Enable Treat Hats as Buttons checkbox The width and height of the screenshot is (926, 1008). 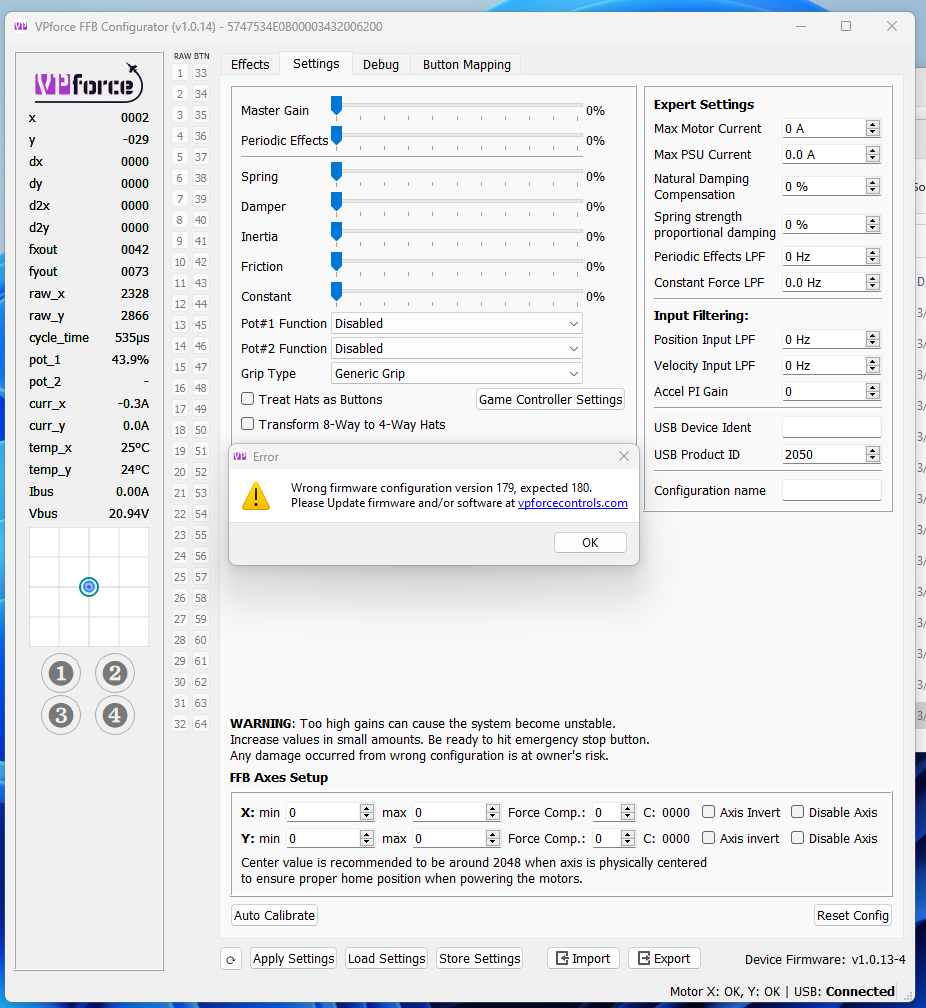pyautogui.click(x=248, y=399)
